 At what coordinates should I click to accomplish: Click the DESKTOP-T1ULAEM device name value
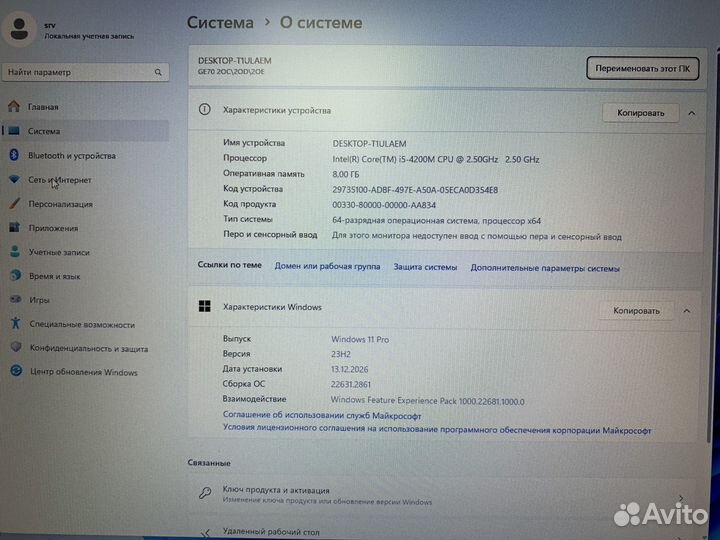coord(369,144)
